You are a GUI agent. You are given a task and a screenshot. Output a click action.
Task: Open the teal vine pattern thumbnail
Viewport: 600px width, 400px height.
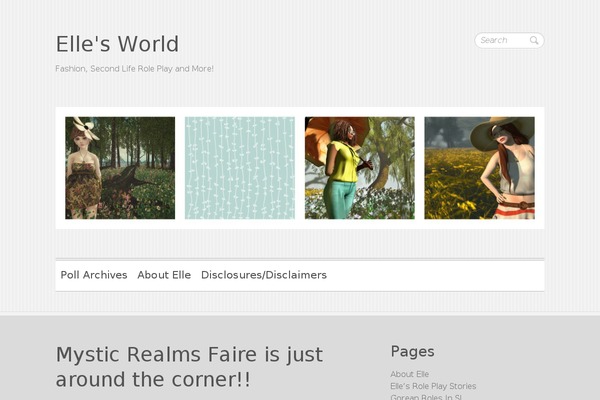pyautogui.click(x=240, y=168)
